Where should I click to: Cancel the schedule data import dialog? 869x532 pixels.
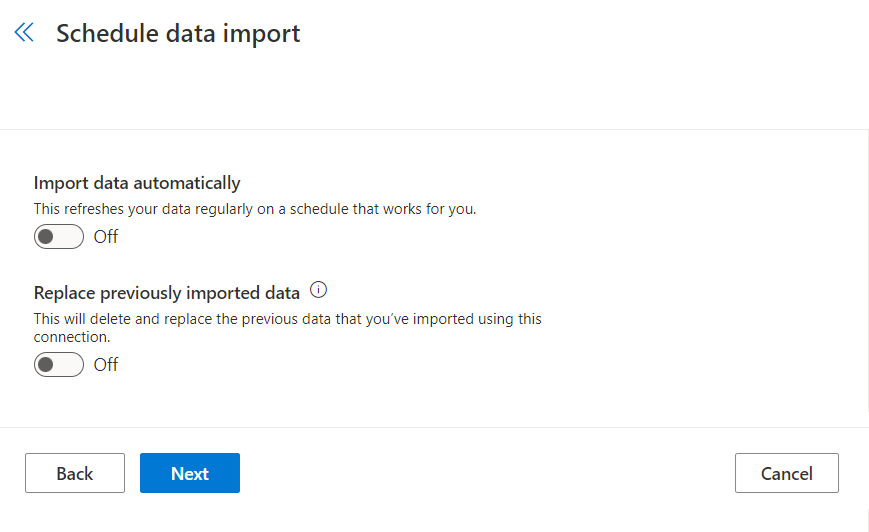click(x=786, y=473)
